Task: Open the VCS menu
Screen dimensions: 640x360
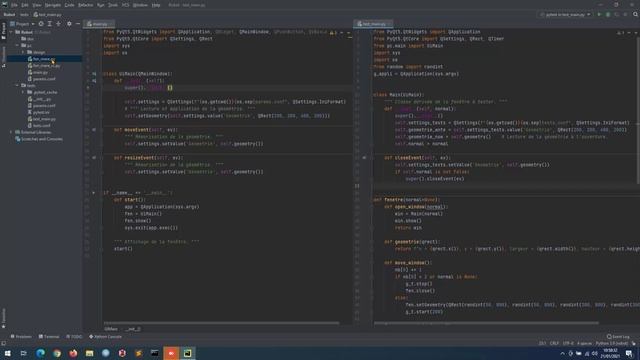Action: click(125, 5)
